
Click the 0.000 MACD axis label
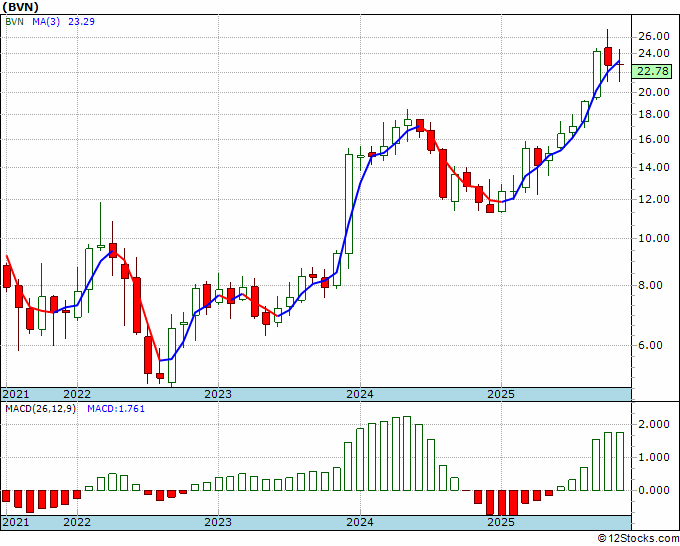click(654, 490)
